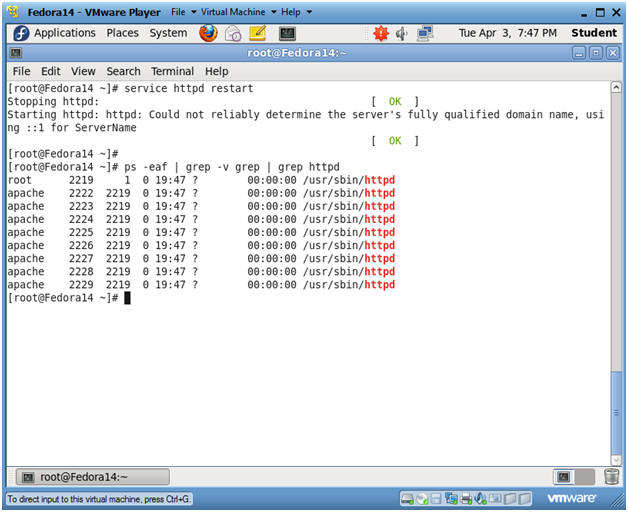The image size is (628, 512).
Task: Open the terminal Search menu
Action: coord(123,71)
